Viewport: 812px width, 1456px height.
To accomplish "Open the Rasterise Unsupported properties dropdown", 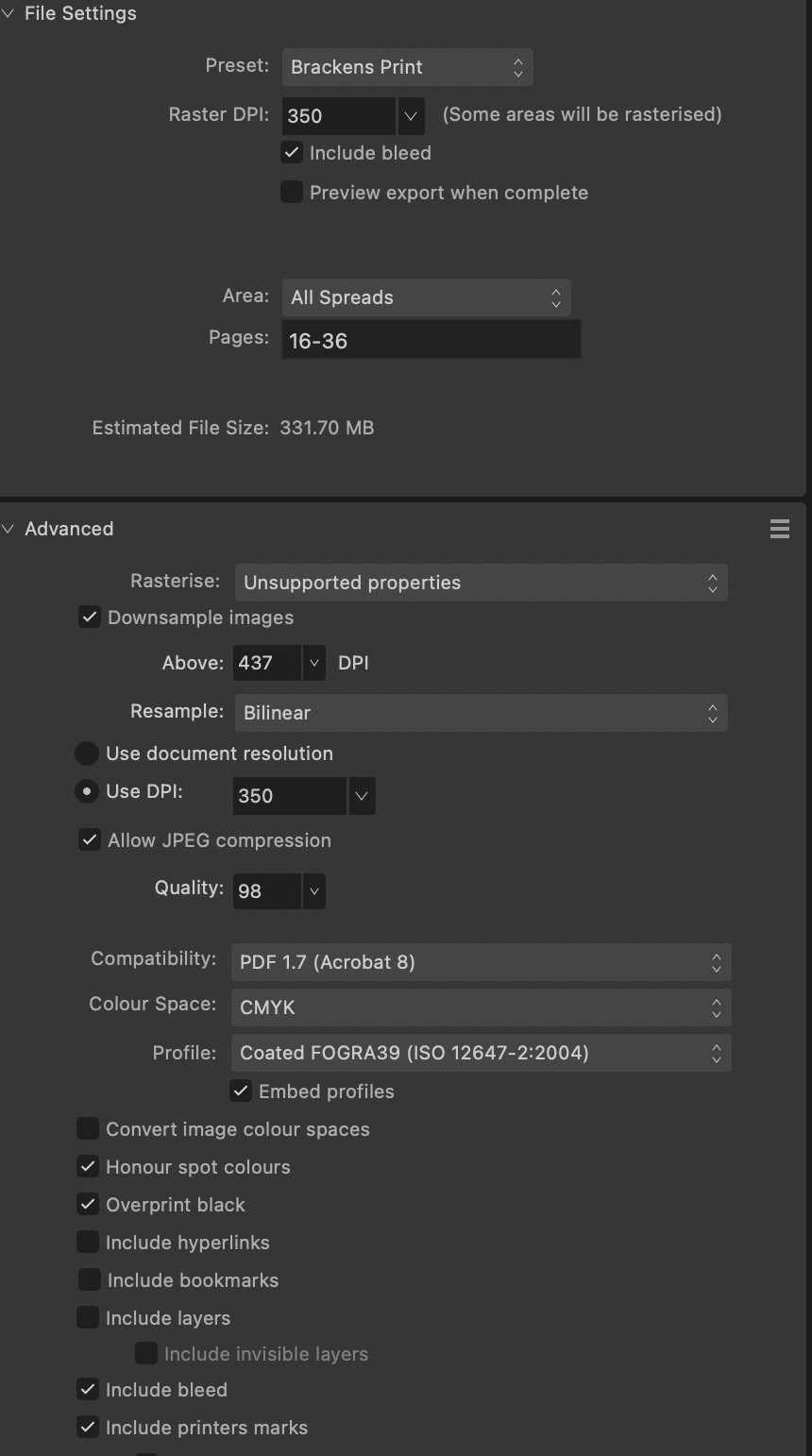I will [482, 583].
